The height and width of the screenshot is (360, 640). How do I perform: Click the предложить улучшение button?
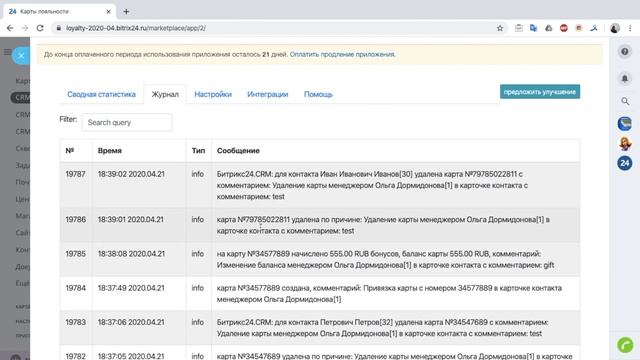[540, 92]
